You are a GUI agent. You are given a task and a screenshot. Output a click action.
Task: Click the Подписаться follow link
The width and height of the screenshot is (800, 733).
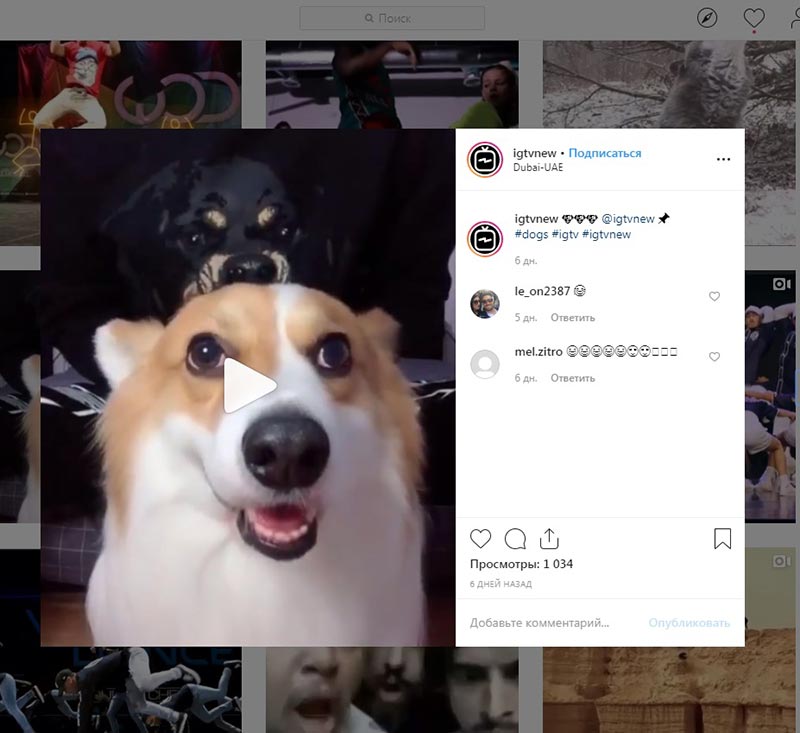[x=605, y=153]
